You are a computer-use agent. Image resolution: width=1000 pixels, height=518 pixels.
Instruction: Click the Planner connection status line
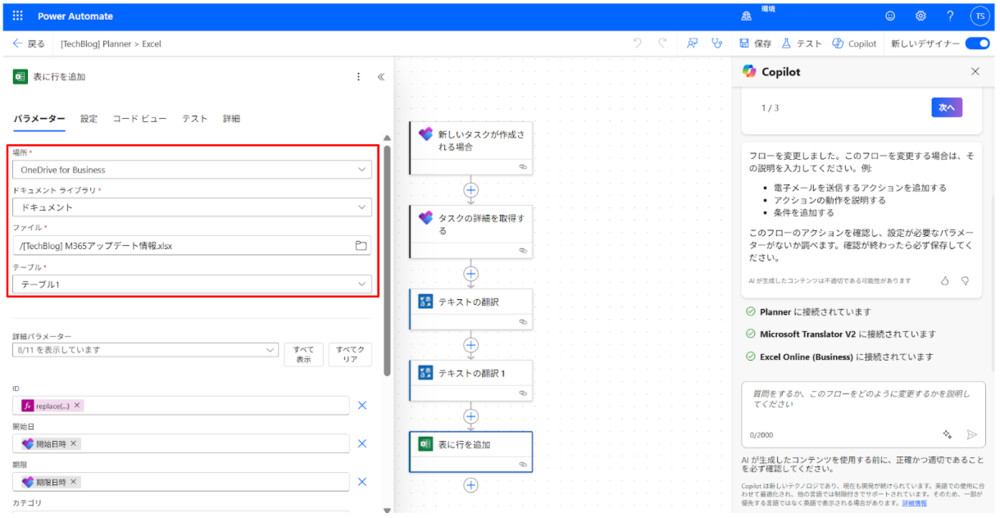[x=808, y=312]
